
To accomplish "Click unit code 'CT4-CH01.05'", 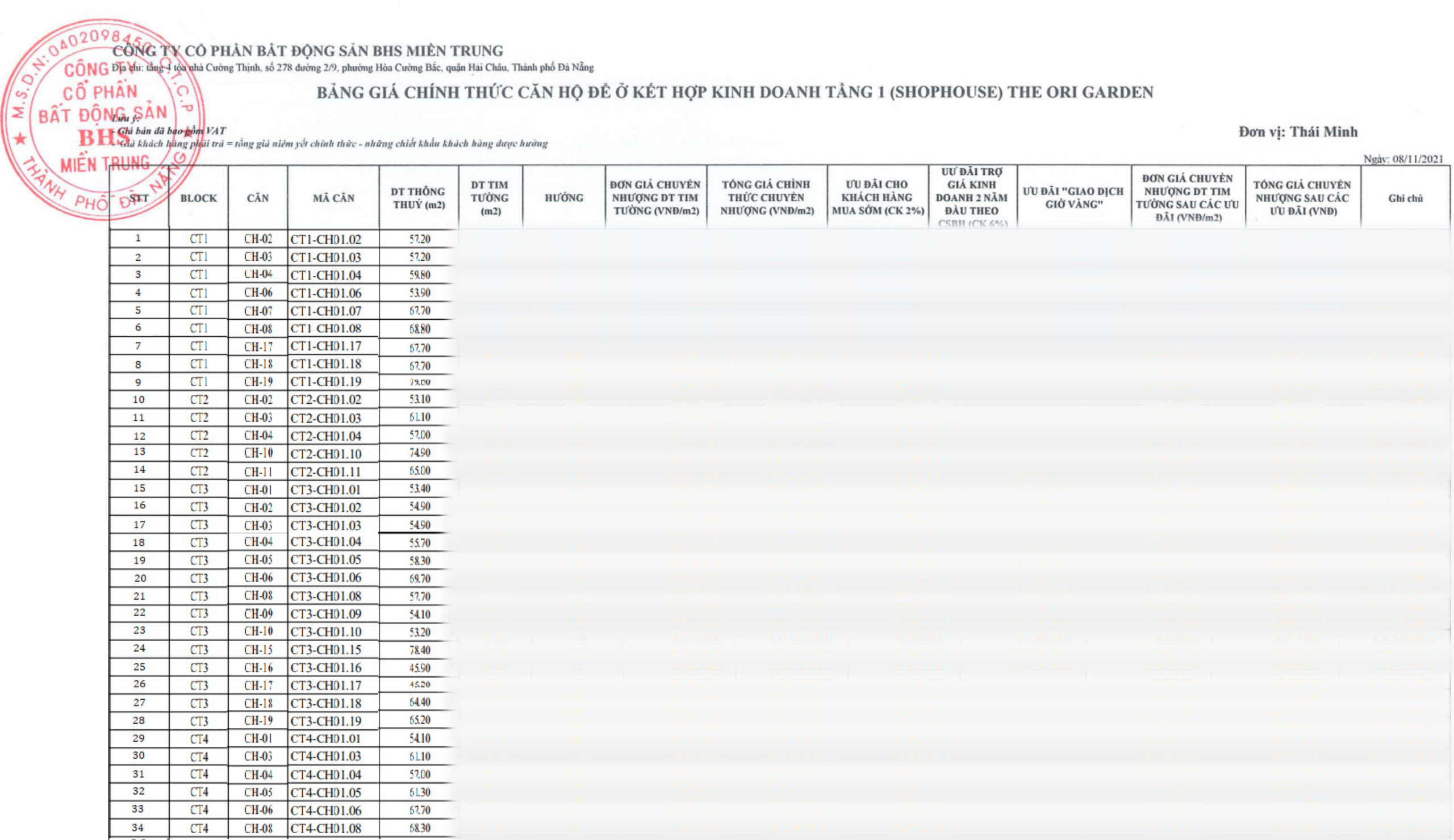I will 326,793.
